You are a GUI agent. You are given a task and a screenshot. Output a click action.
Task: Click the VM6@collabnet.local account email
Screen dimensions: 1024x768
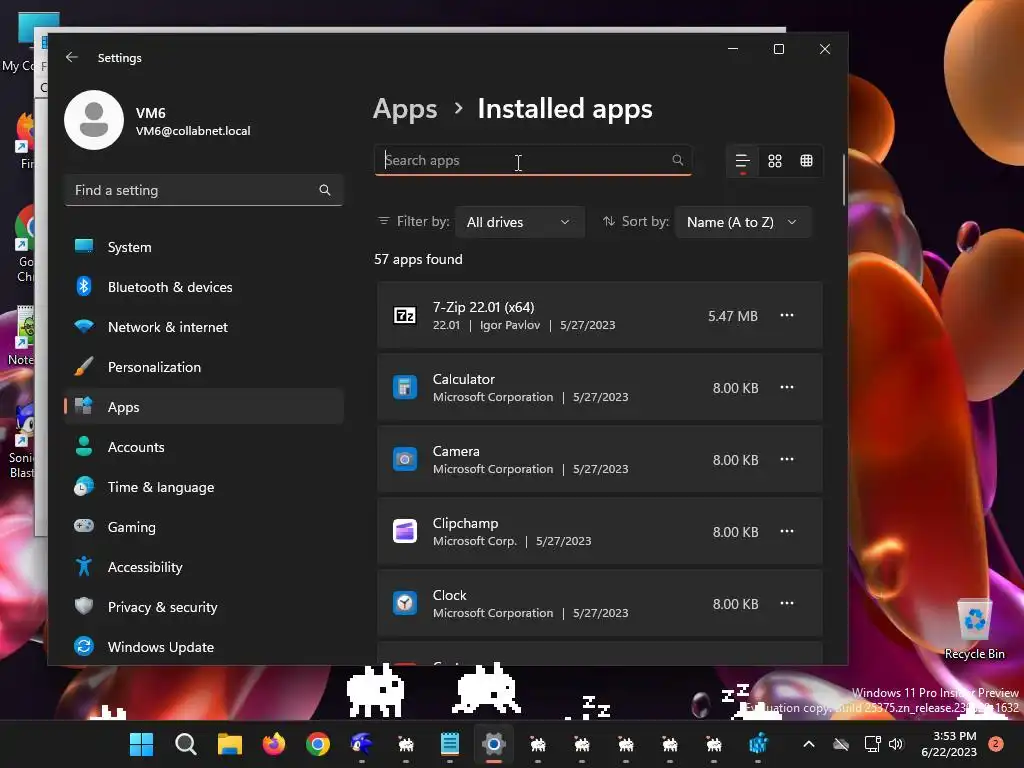tap(193, 131)
